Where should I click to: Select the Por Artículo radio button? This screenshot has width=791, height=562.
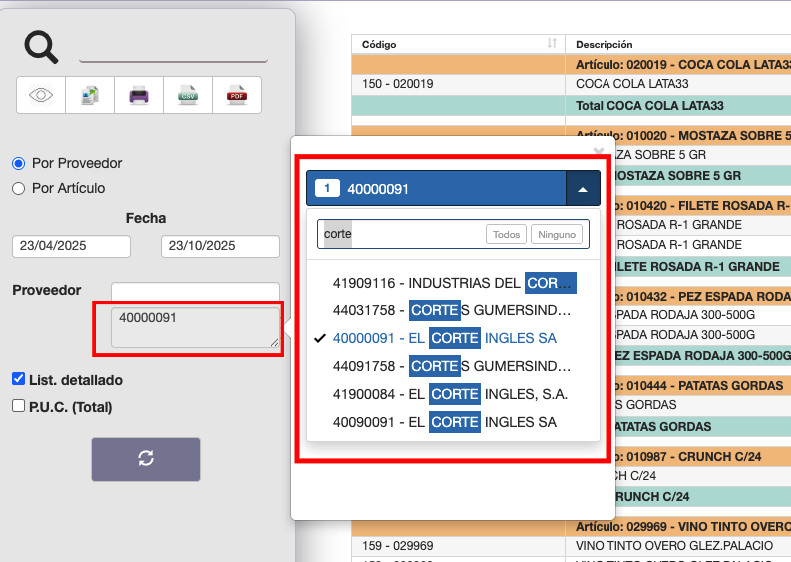pos(18,188)
